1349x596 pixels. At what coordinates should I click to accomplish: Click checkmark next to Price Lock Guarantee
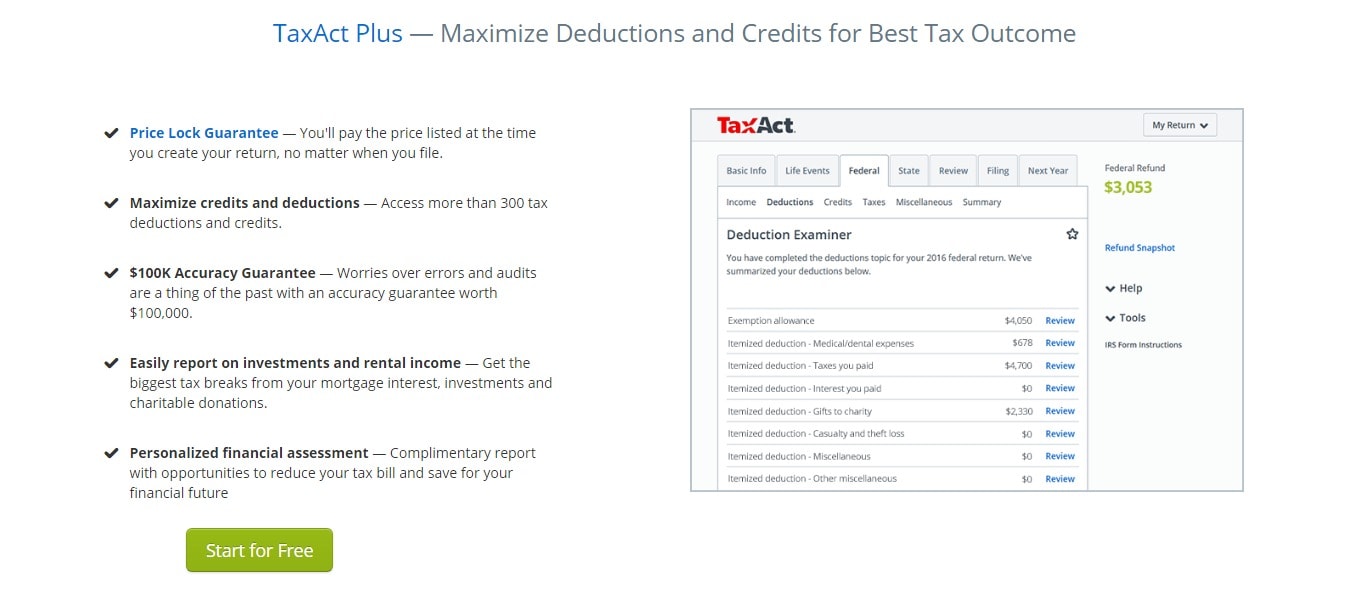coord(111,133)
